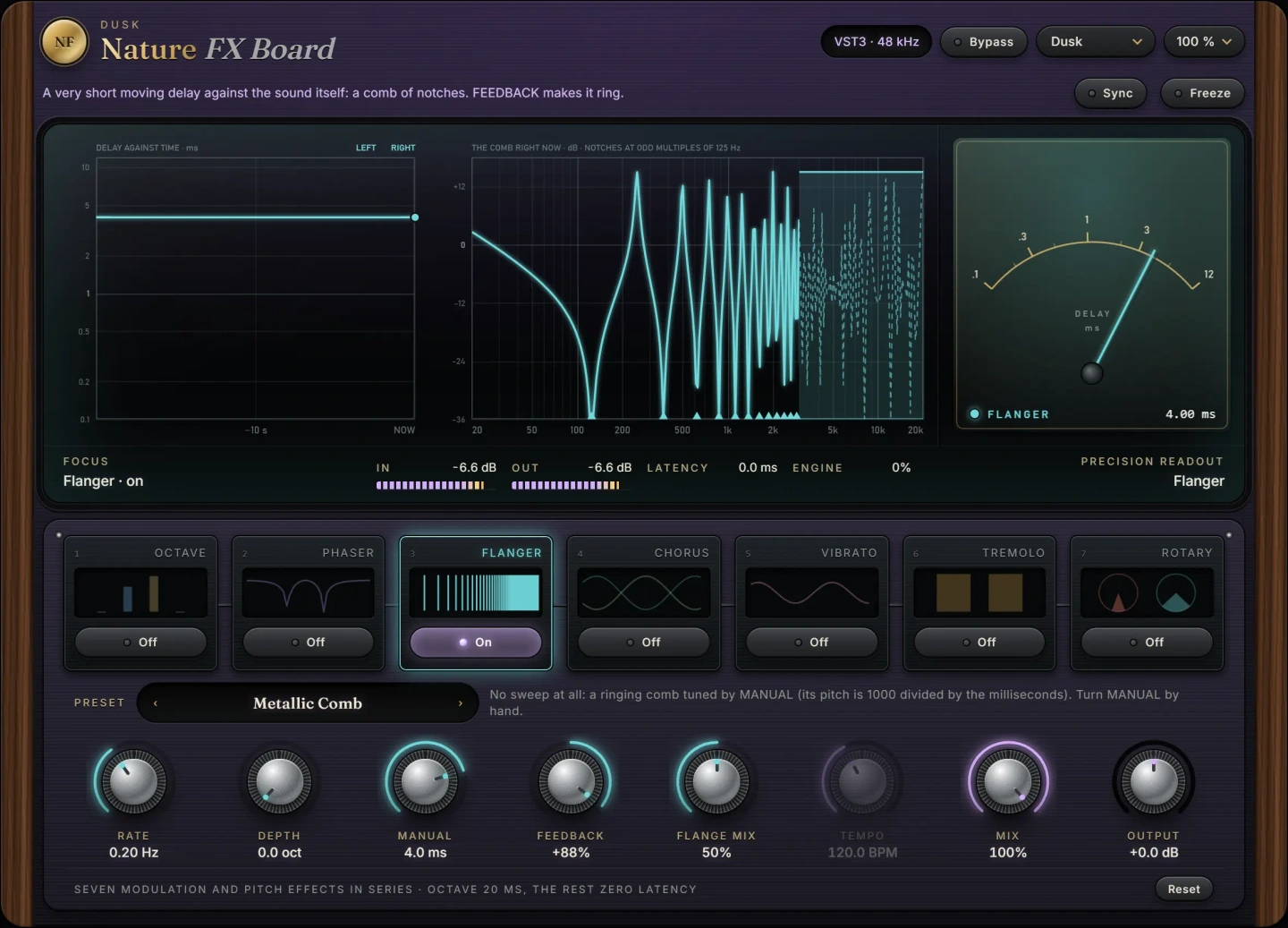1288x928 pixels.
Task: Click the VST3 · 48 kHz status pill
Action: (x=877, y=42)
